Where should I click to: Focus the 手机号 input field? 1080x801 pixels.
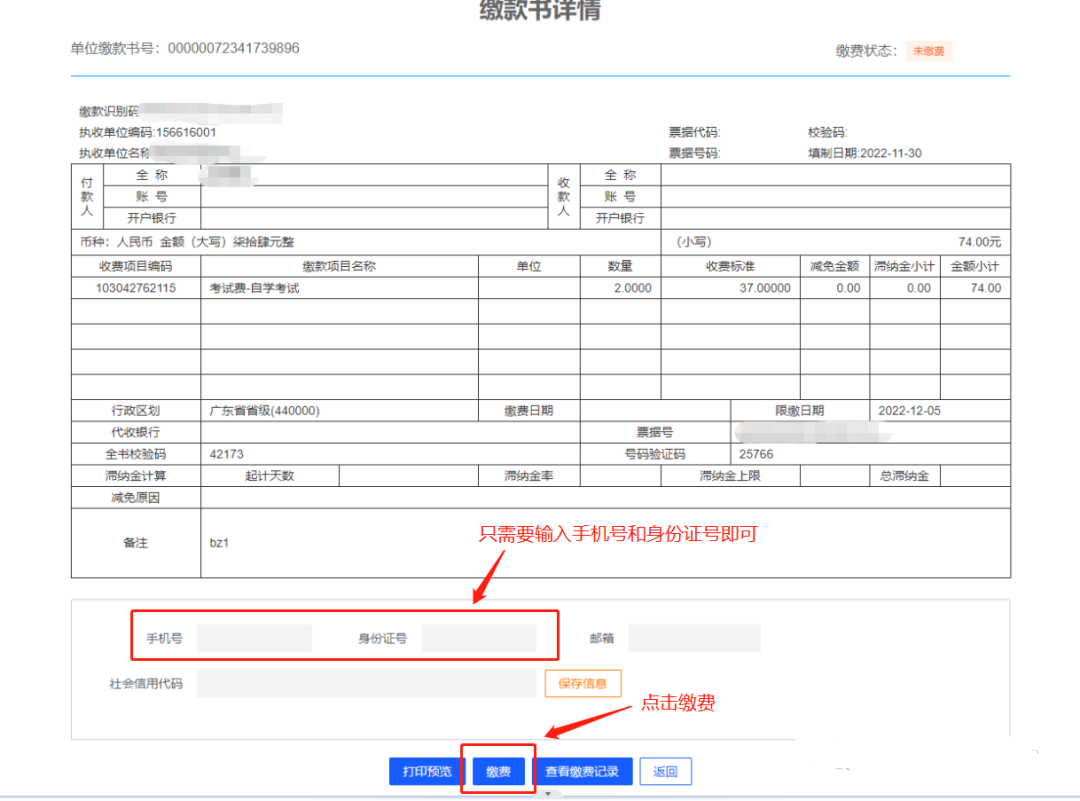pos(254,638)
